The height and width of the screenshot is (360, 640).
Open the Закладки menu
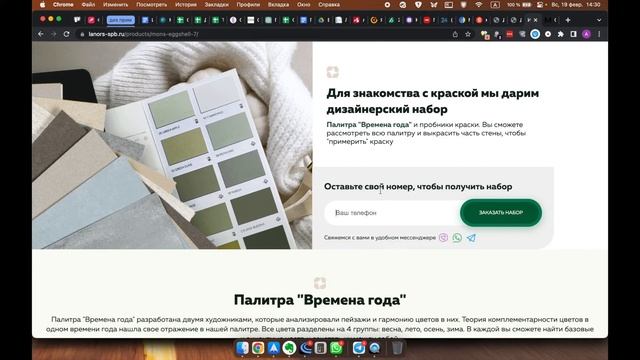click(x=216, y=5)
